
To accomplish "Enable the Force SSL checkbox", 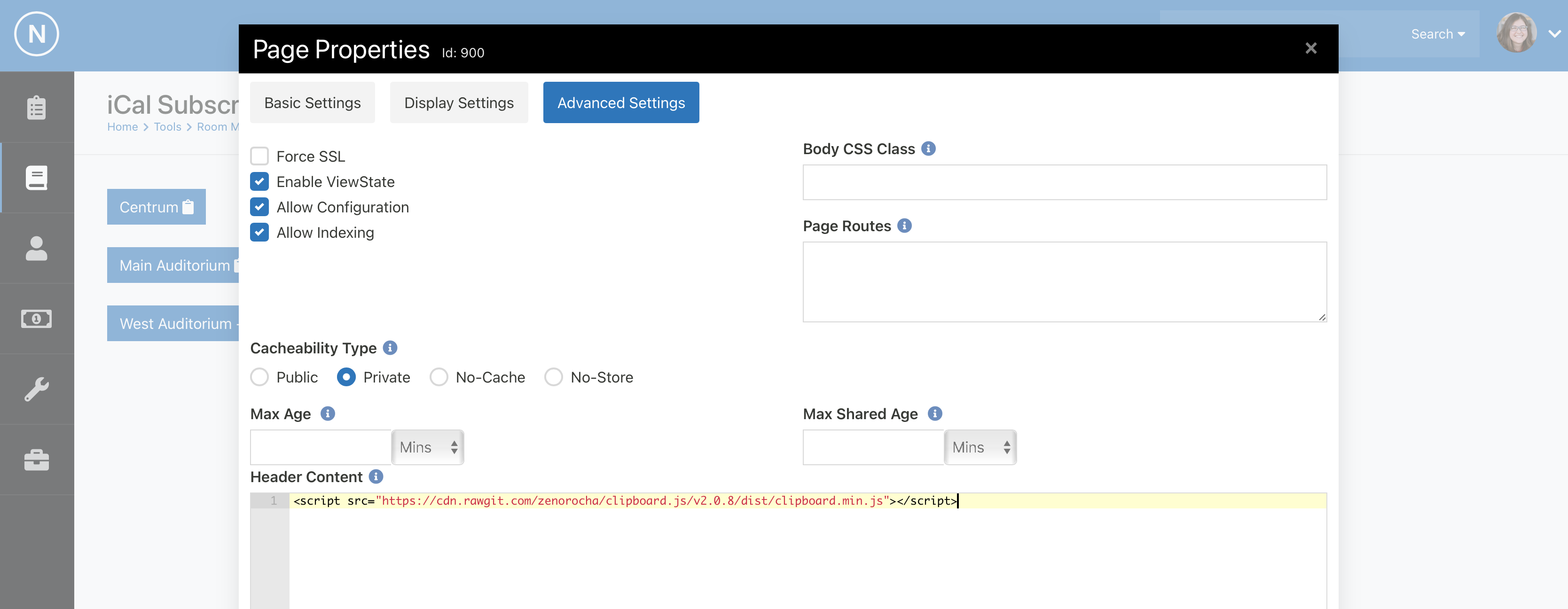I will point(259,156).
